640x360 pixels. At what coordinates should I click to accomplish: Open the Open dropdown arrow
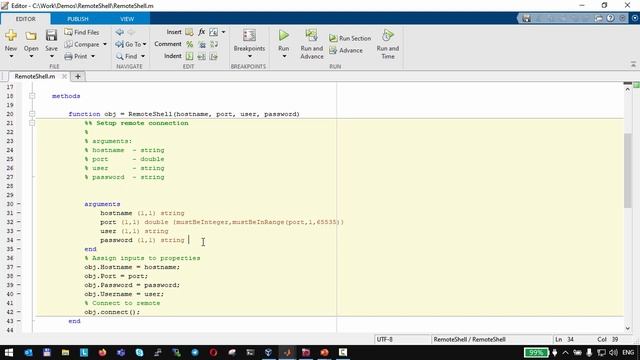tap(31, 56)
